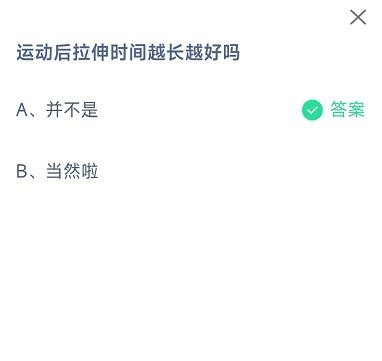
Task: Click the character 吗 ending the question
Action: [231, 53]
